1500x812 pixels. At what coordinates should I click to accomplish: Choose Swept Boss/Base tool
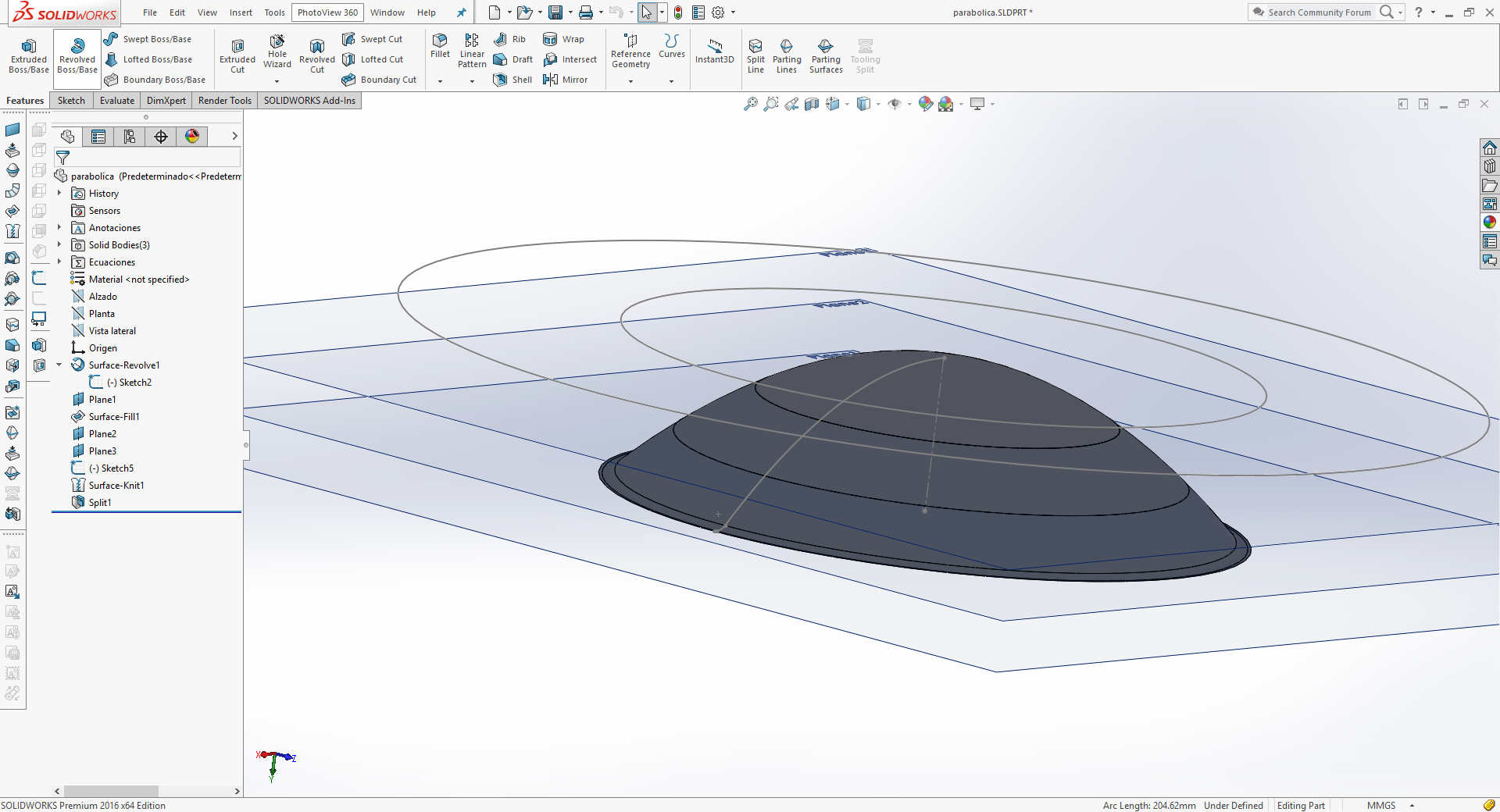coord(148,39)
